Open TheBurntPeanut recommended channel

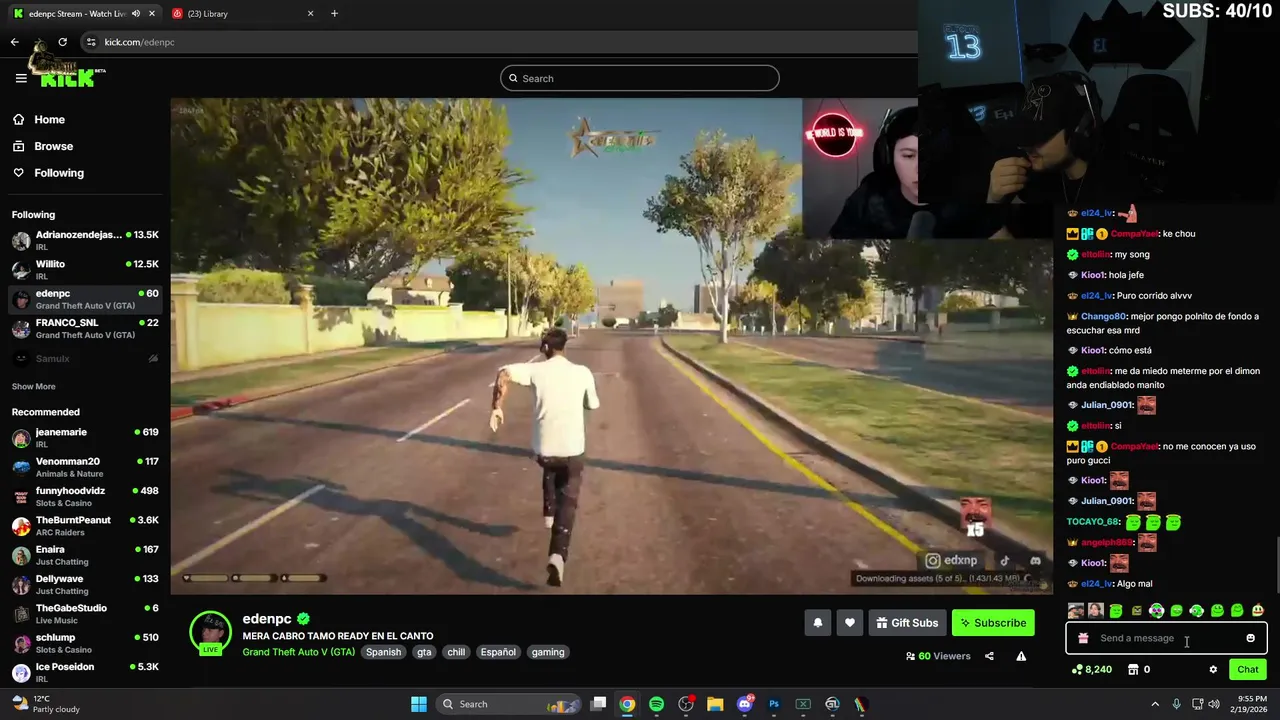click(x=85, y=525)
